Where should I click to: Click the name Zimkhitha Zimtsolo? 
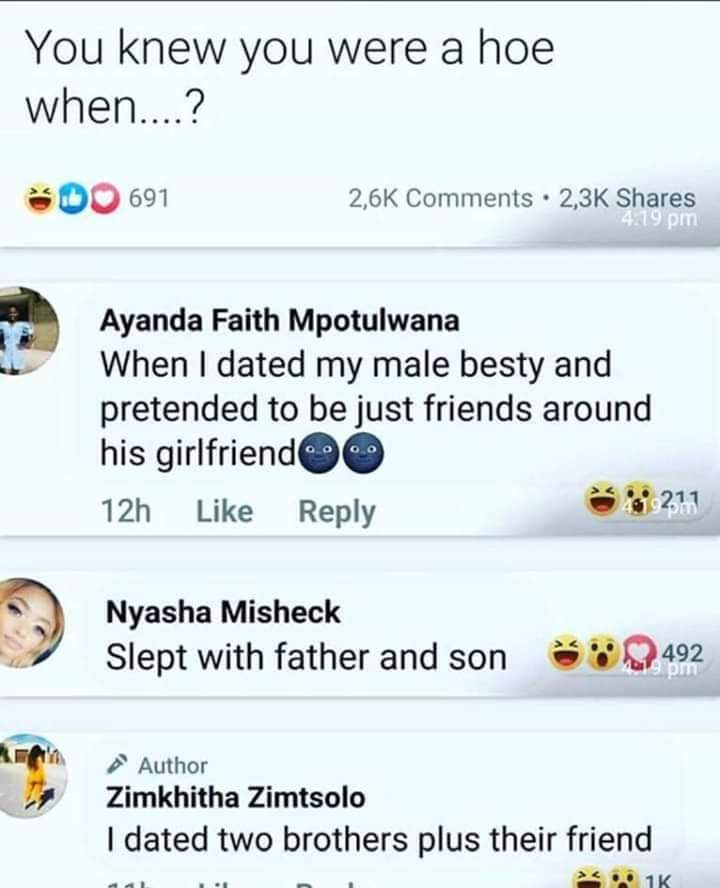(235, 798)
